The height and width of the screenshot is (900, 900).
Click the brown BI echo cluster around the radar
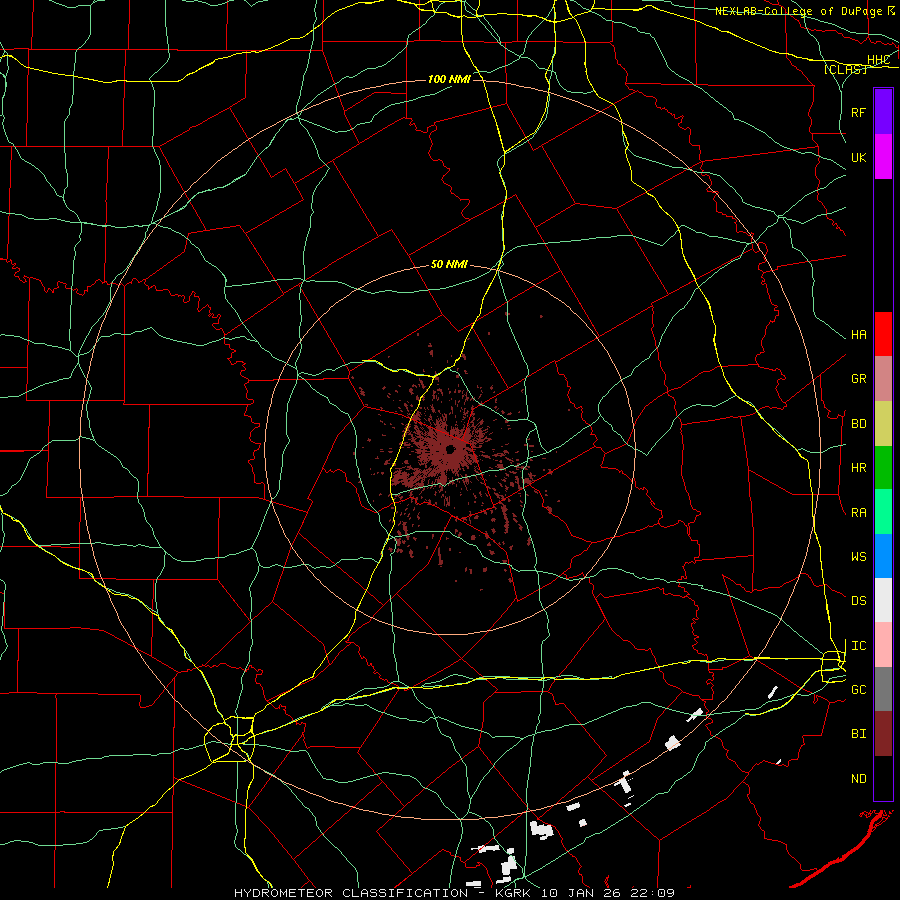[x=451, y=453]
